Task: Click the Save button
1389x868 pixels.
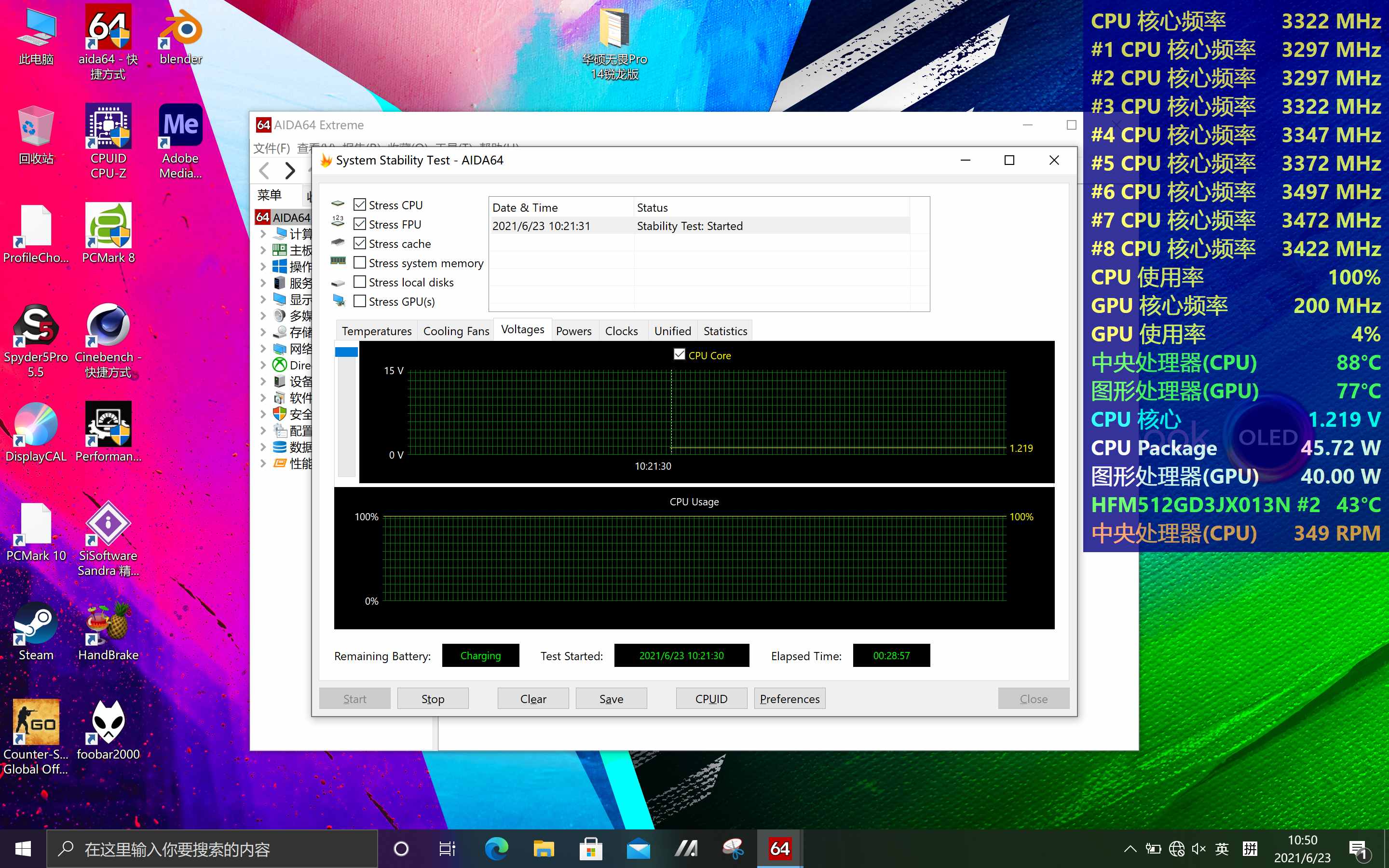Action: [611, 698]
